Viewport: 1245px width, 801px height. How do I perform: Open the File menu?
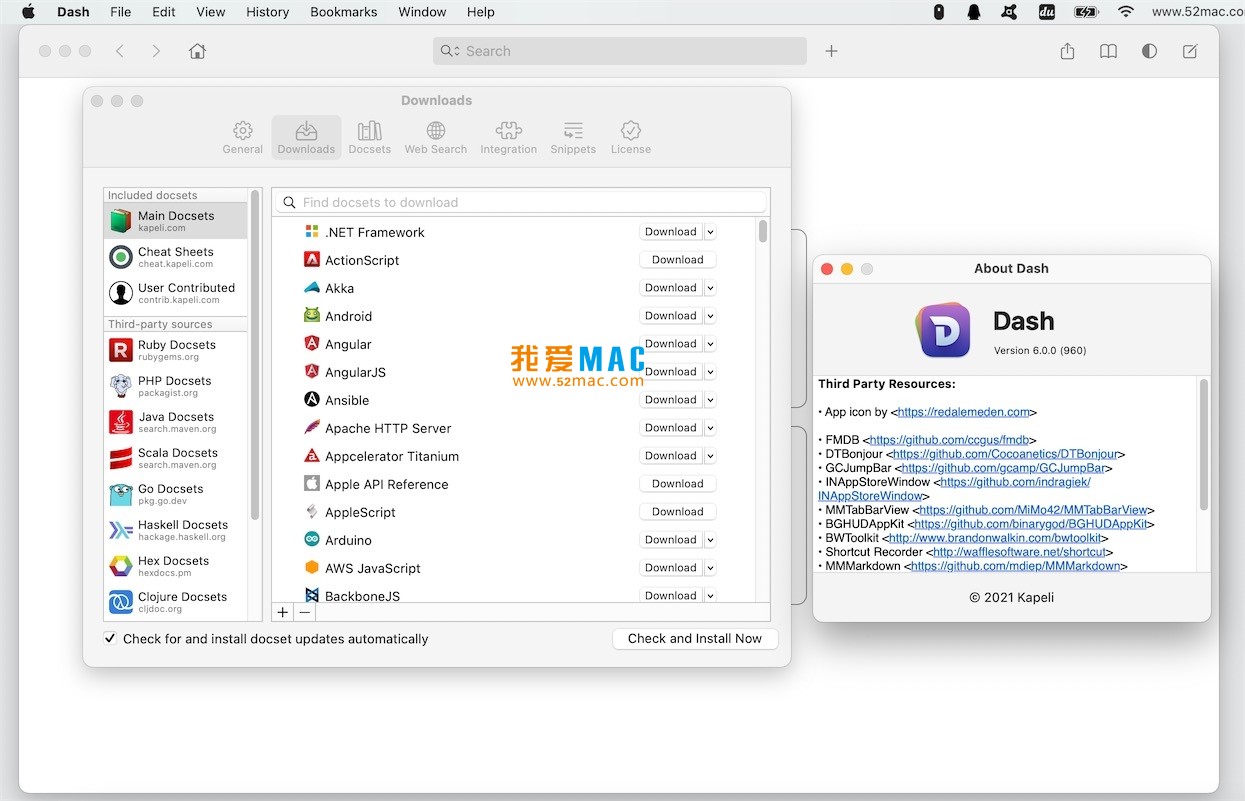[120, 12]
